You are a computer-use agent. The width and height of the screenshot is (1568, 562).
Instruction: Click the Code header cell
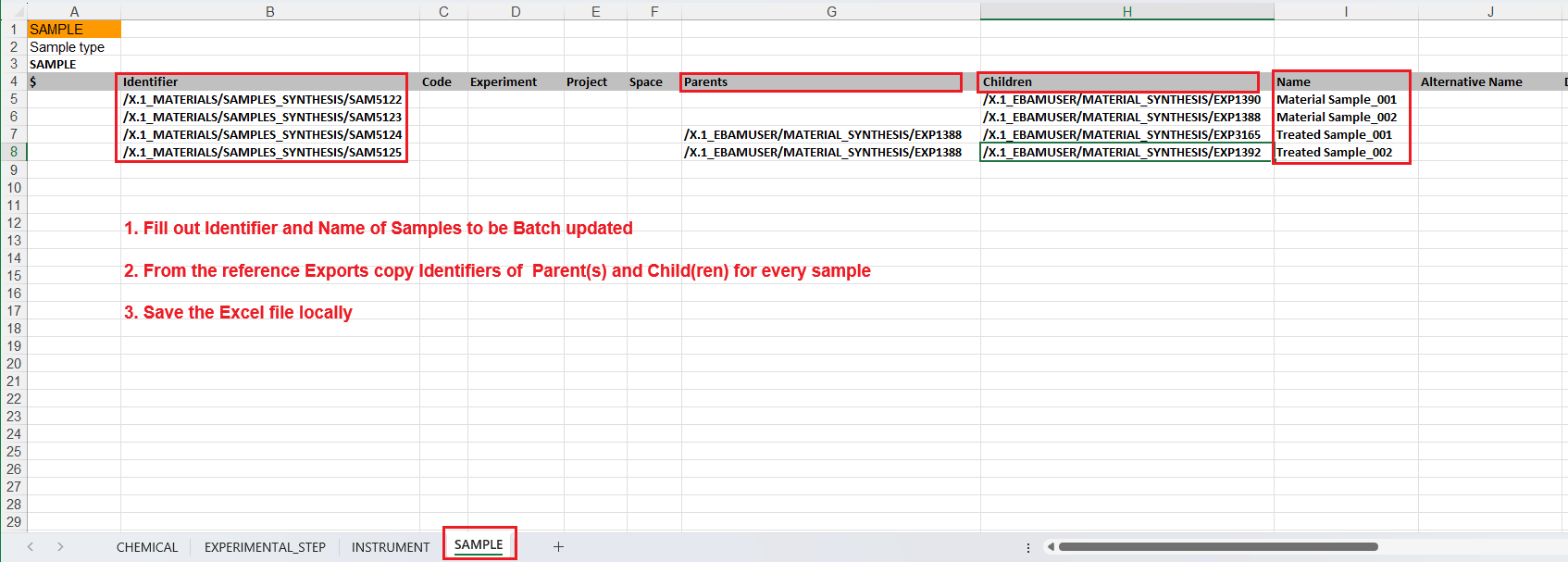(x=443, y=81)
